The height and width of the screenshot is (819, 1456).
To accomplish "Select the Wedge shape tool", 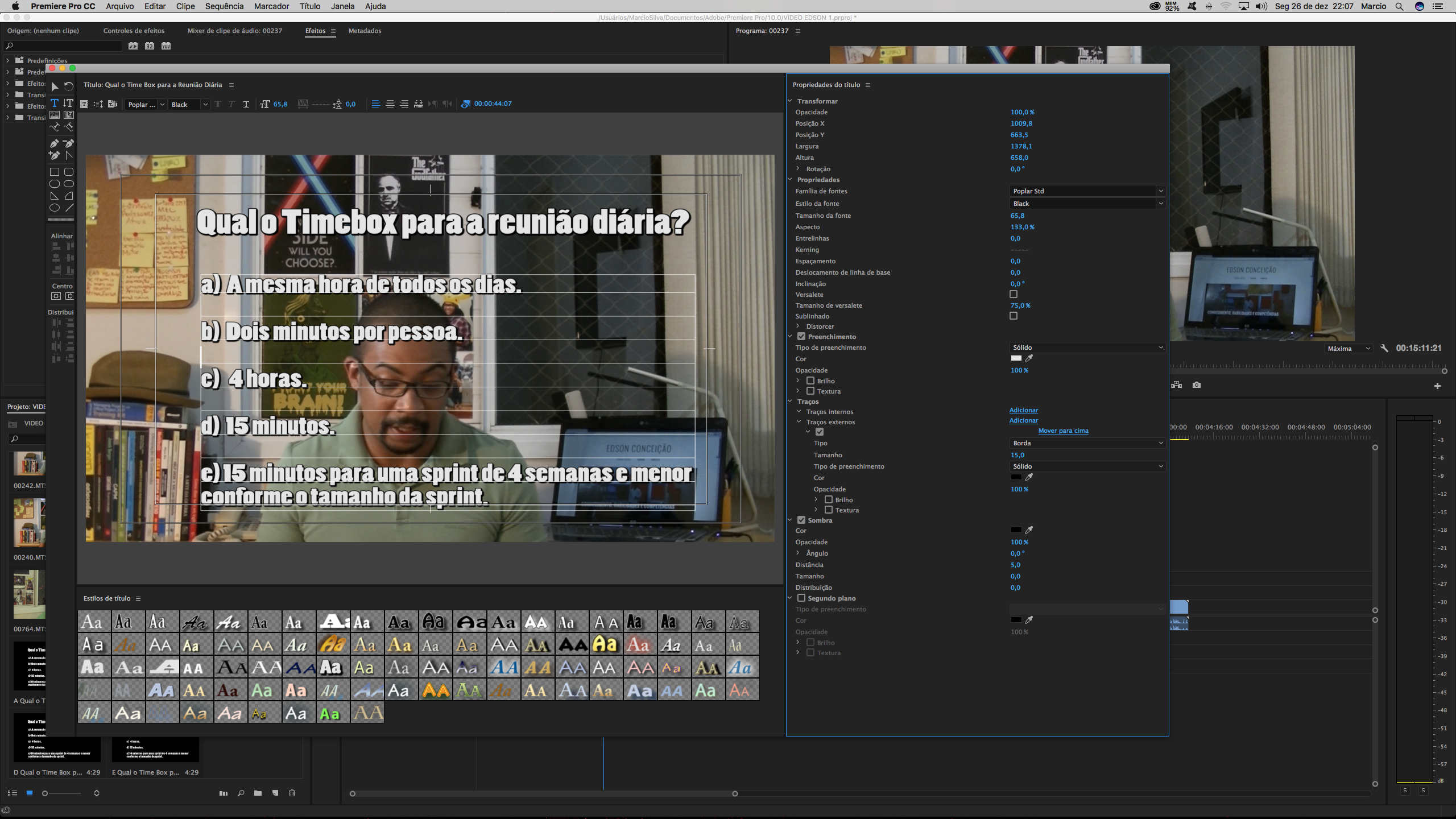I will point(55,196).
